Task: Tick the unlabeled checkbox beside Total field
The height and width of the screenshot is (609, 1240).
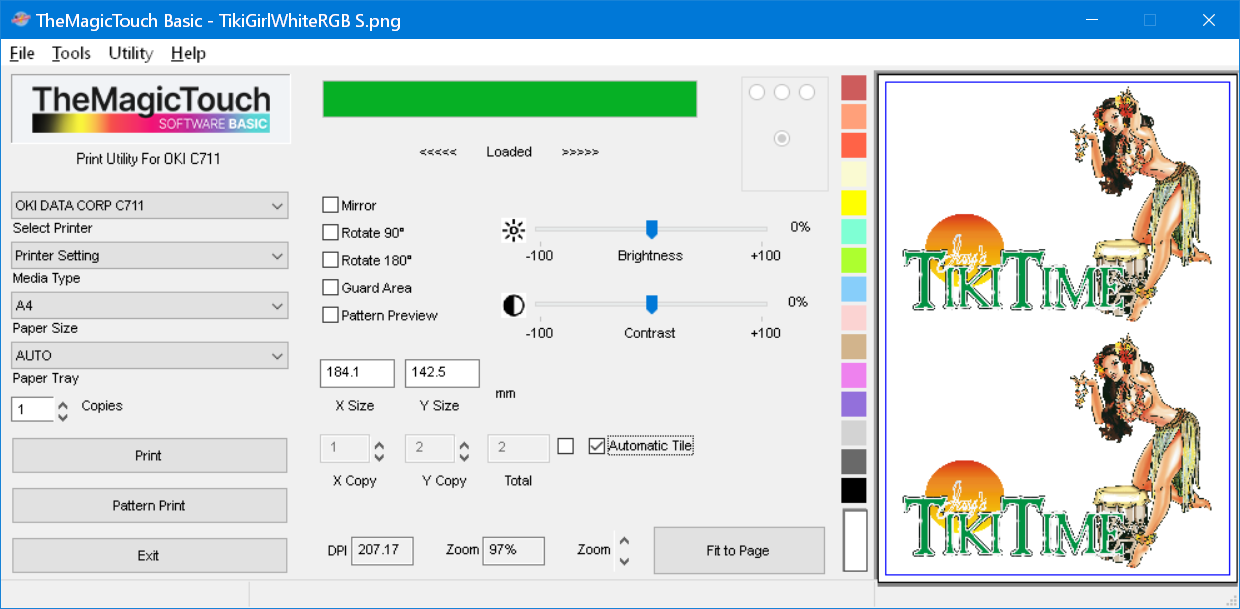Action: pos(565,446)
